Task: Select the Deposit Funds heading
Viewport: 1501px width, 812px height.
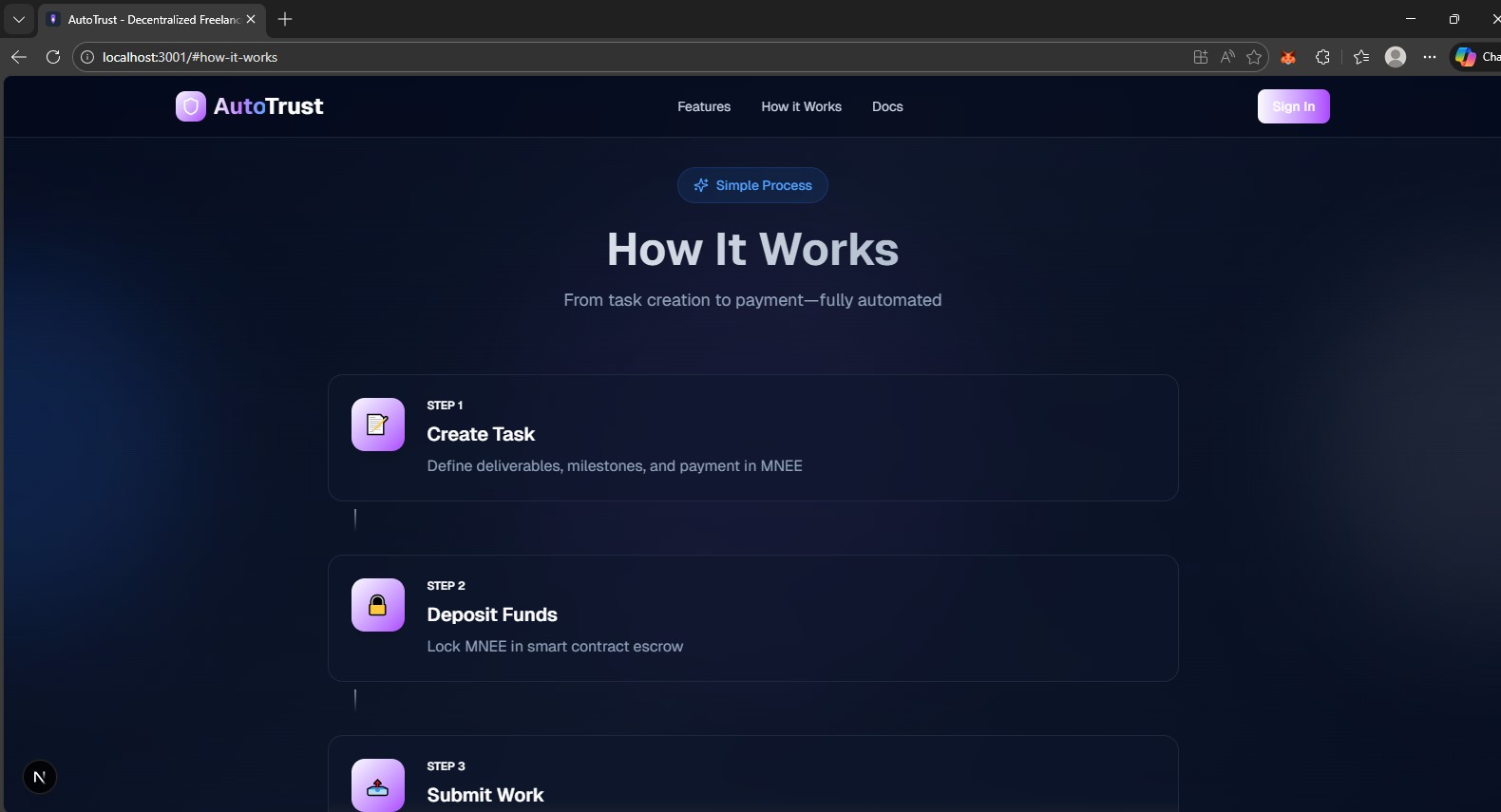Action: 492,614
